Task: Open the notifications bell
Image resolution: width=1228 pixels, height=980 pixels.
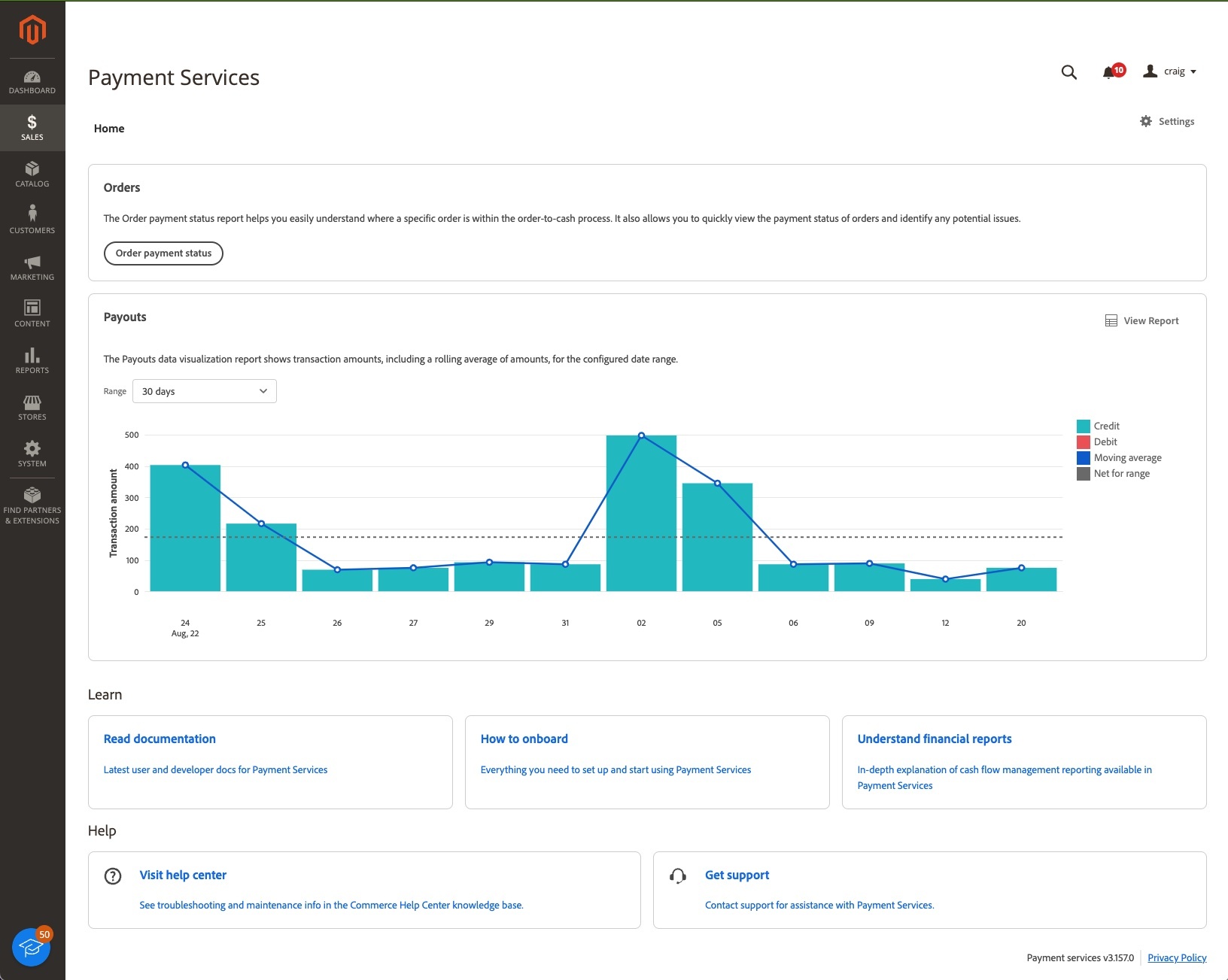Action: 1109,72
